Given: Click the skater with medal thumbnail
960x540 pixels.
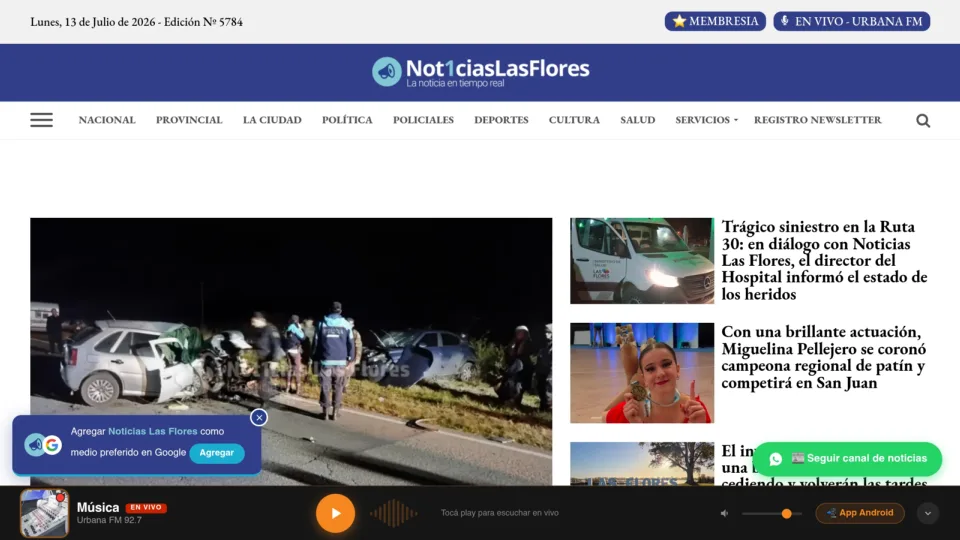Looking at the screenshot, I should point(642,373).
